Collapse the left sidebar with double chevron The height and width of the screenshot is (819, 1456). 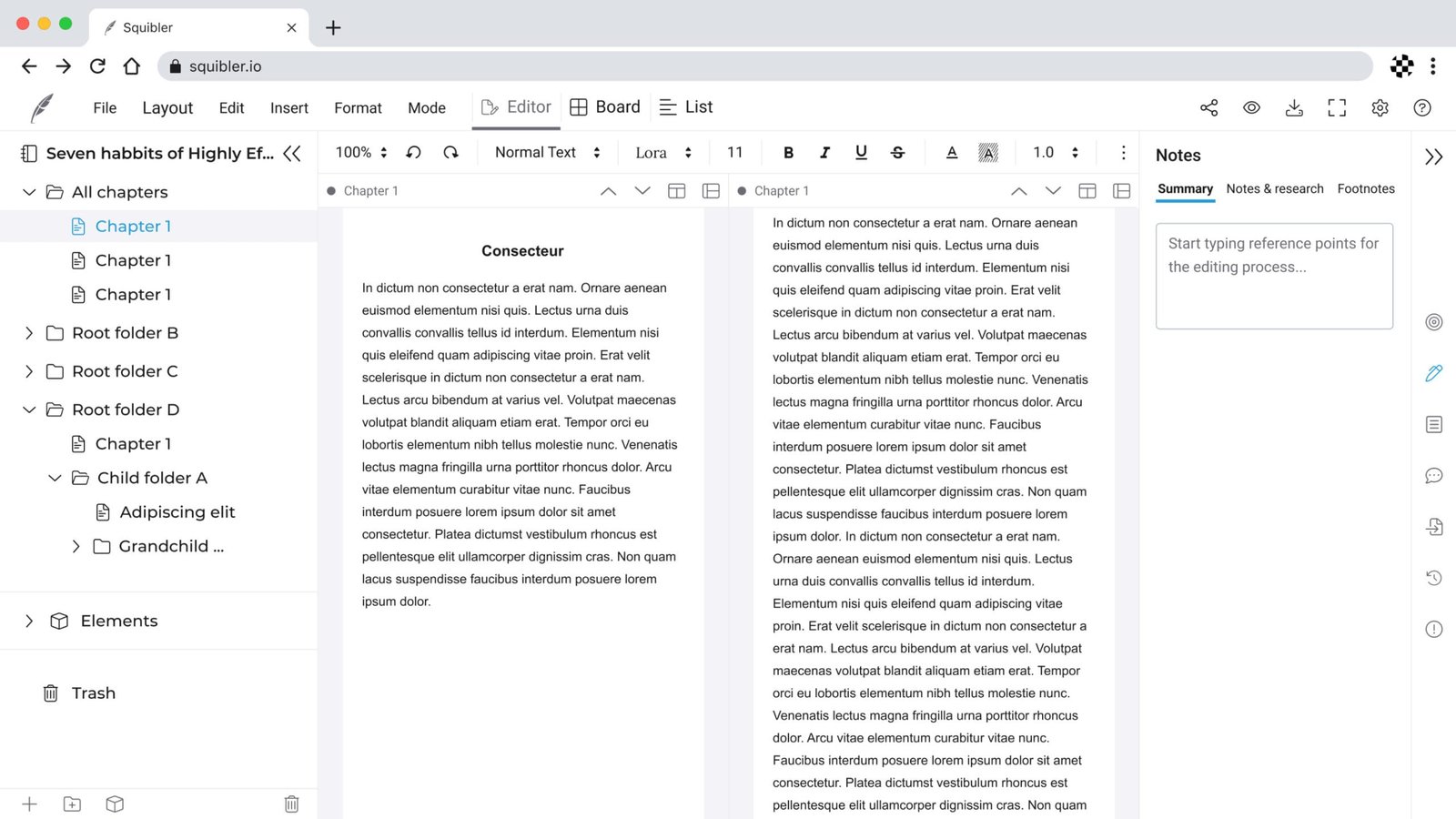click(x=292, y=153)
